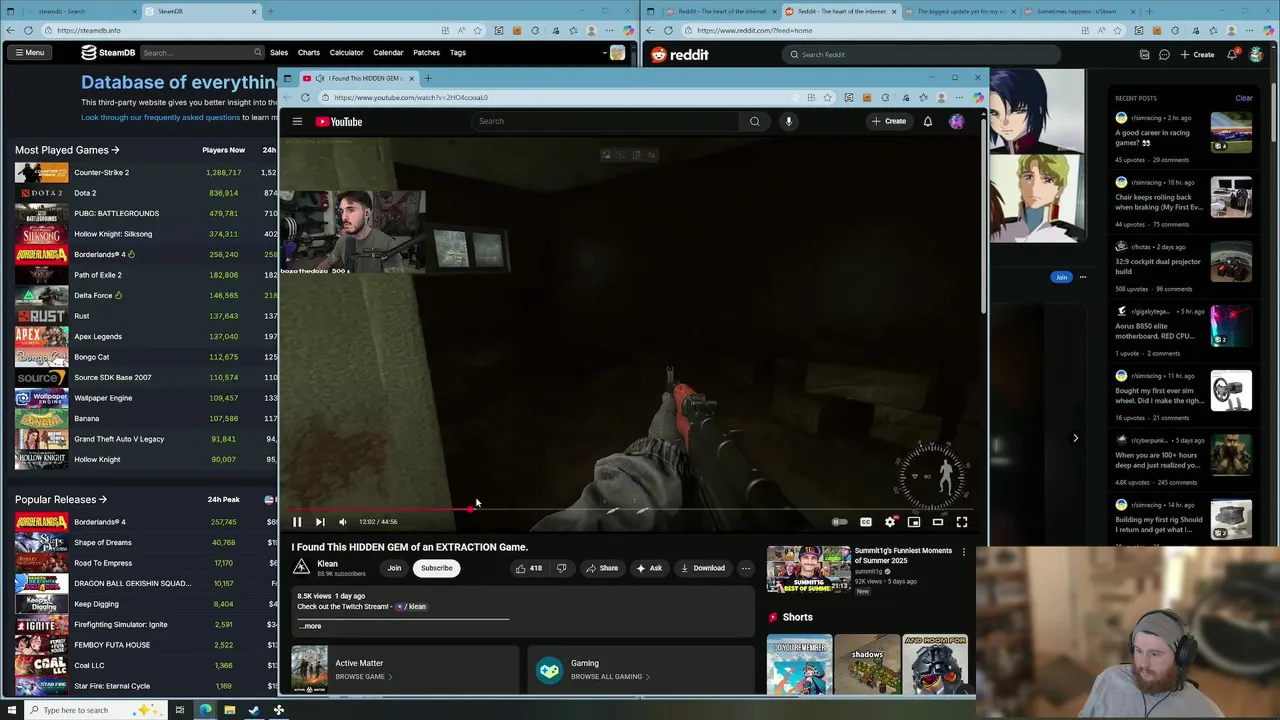
Task: Advance Reddit image carousel with next arrow
Action: point(1075,438)
